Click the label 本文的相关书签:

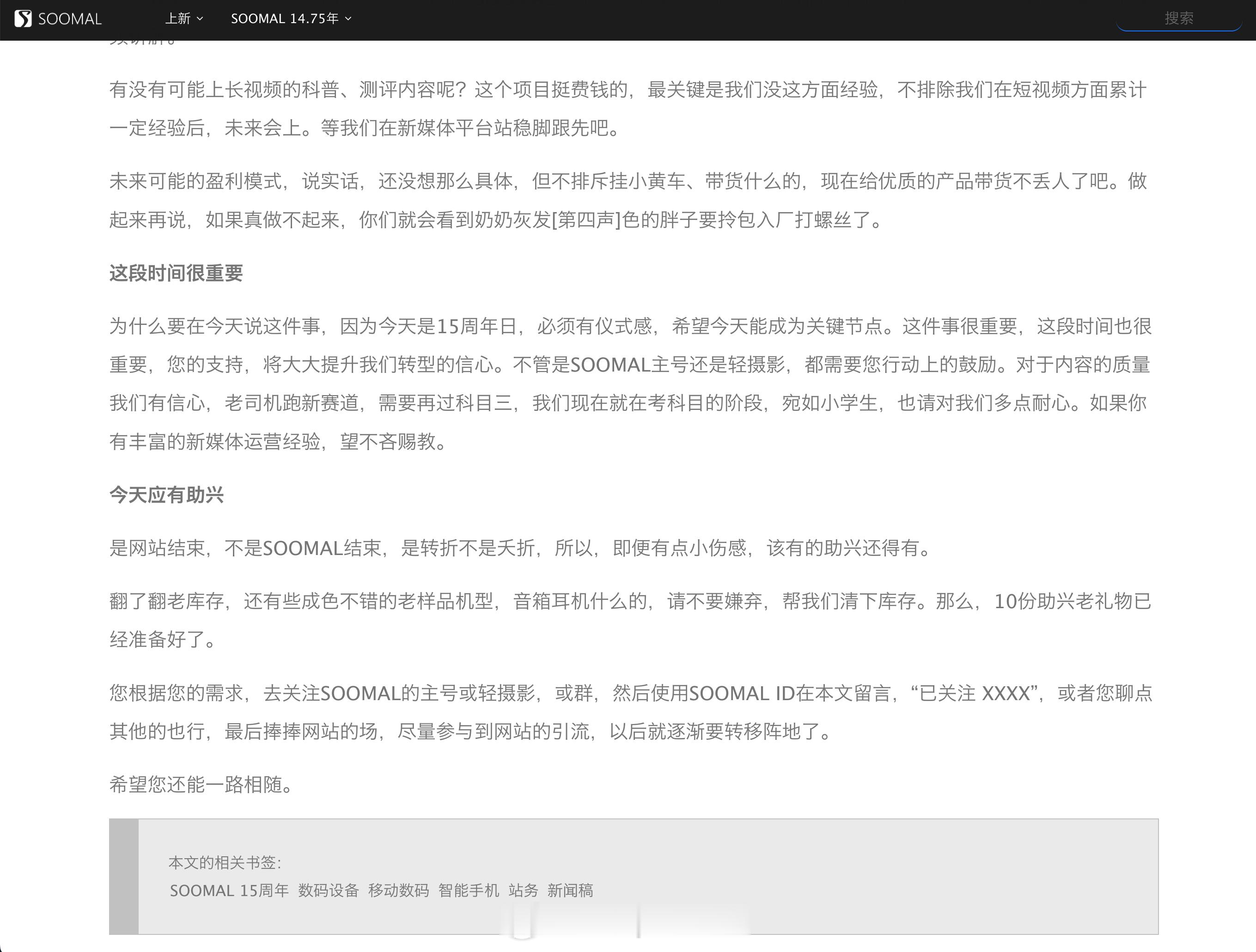coord(225,863)
